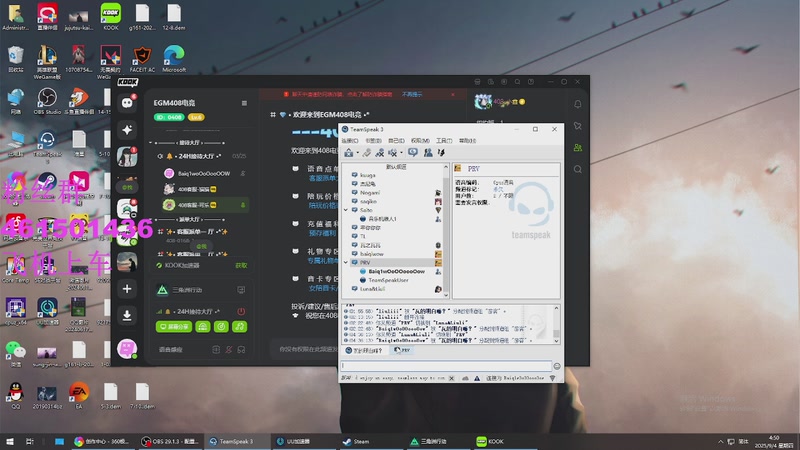Viewport: 800px width, 450px height.
Task: Open OBS Studio desktop shortcut
Action: coord(47,101)
